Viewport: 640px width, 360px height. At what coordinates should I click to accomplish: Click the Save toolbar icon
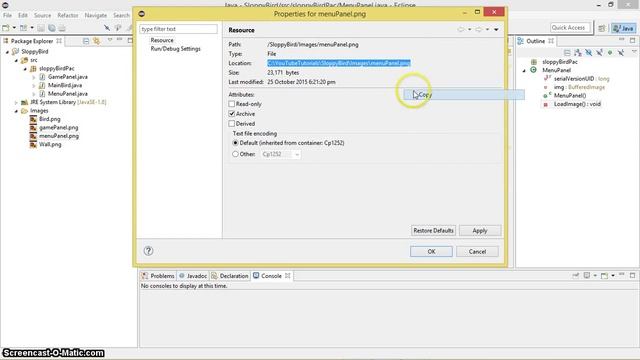point(41,28)
